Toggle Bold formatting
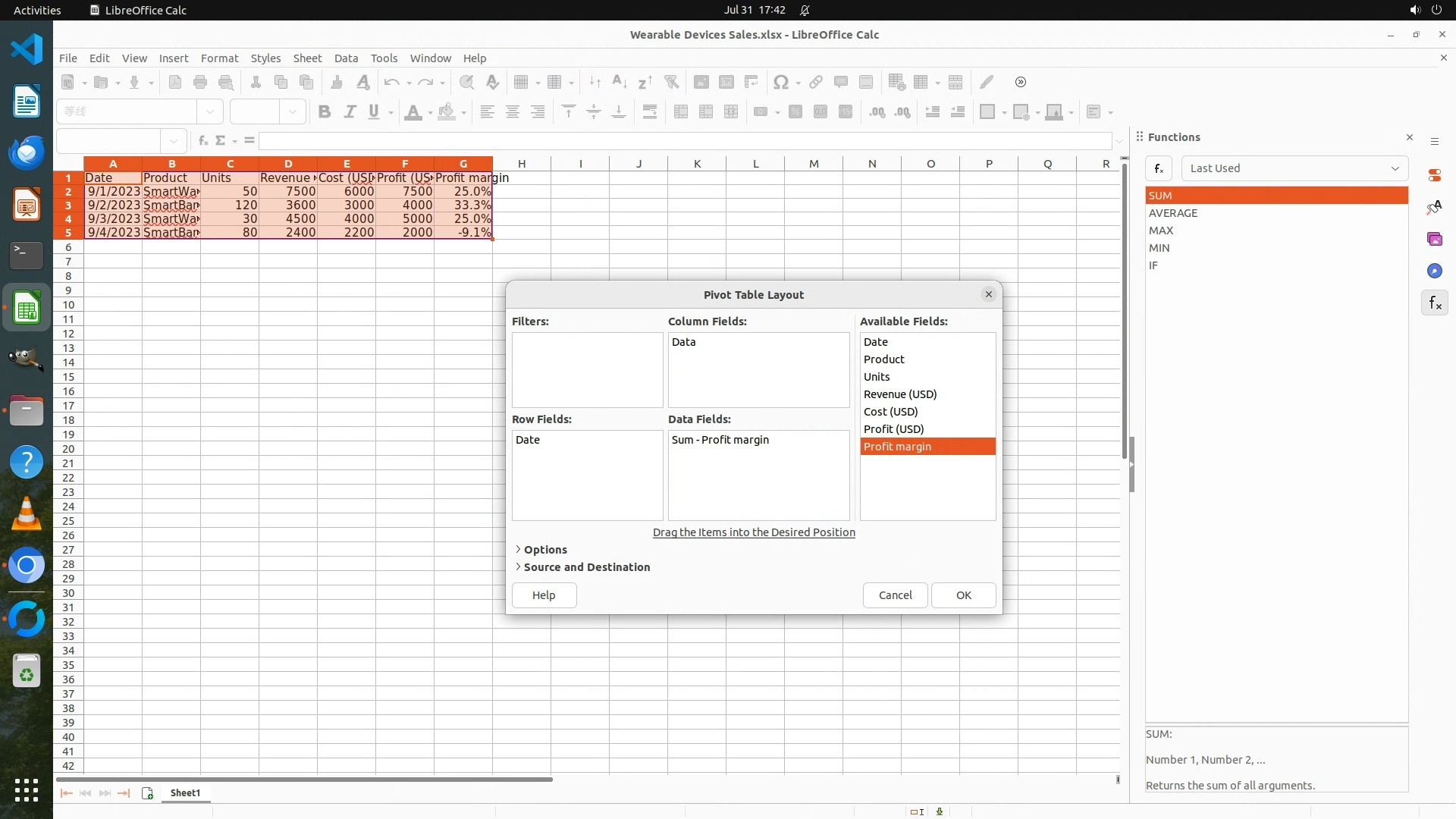 [x=325, y=112]
